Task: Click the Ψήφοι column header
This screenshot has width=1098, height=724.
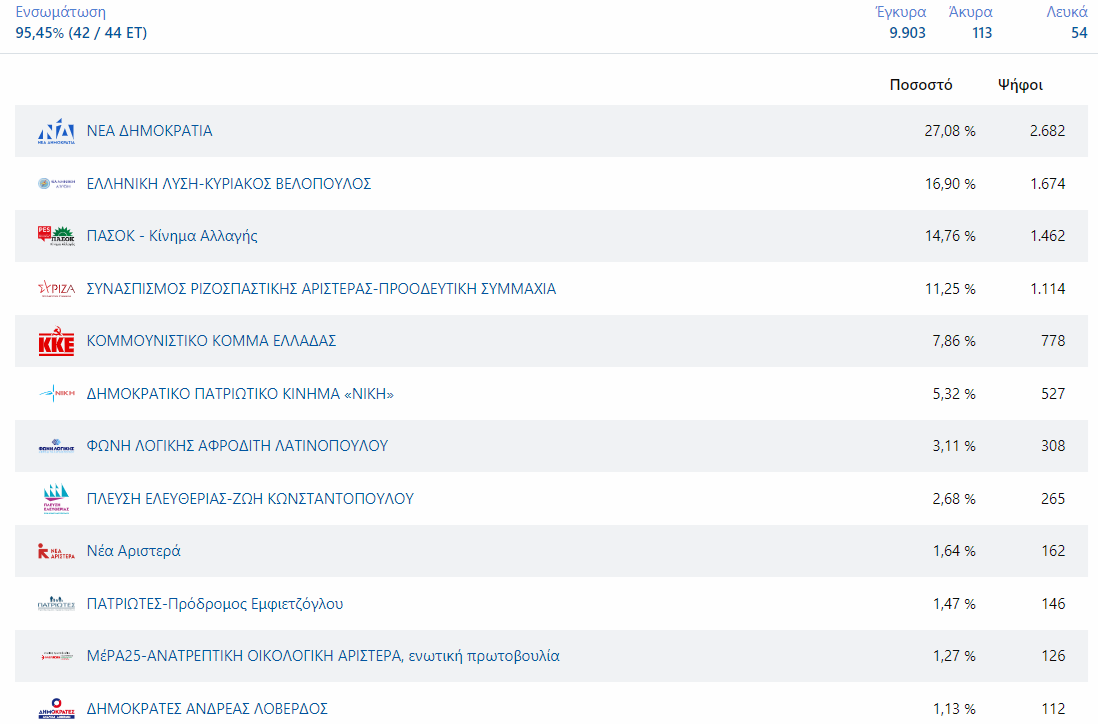Action: click(1020, 85)
